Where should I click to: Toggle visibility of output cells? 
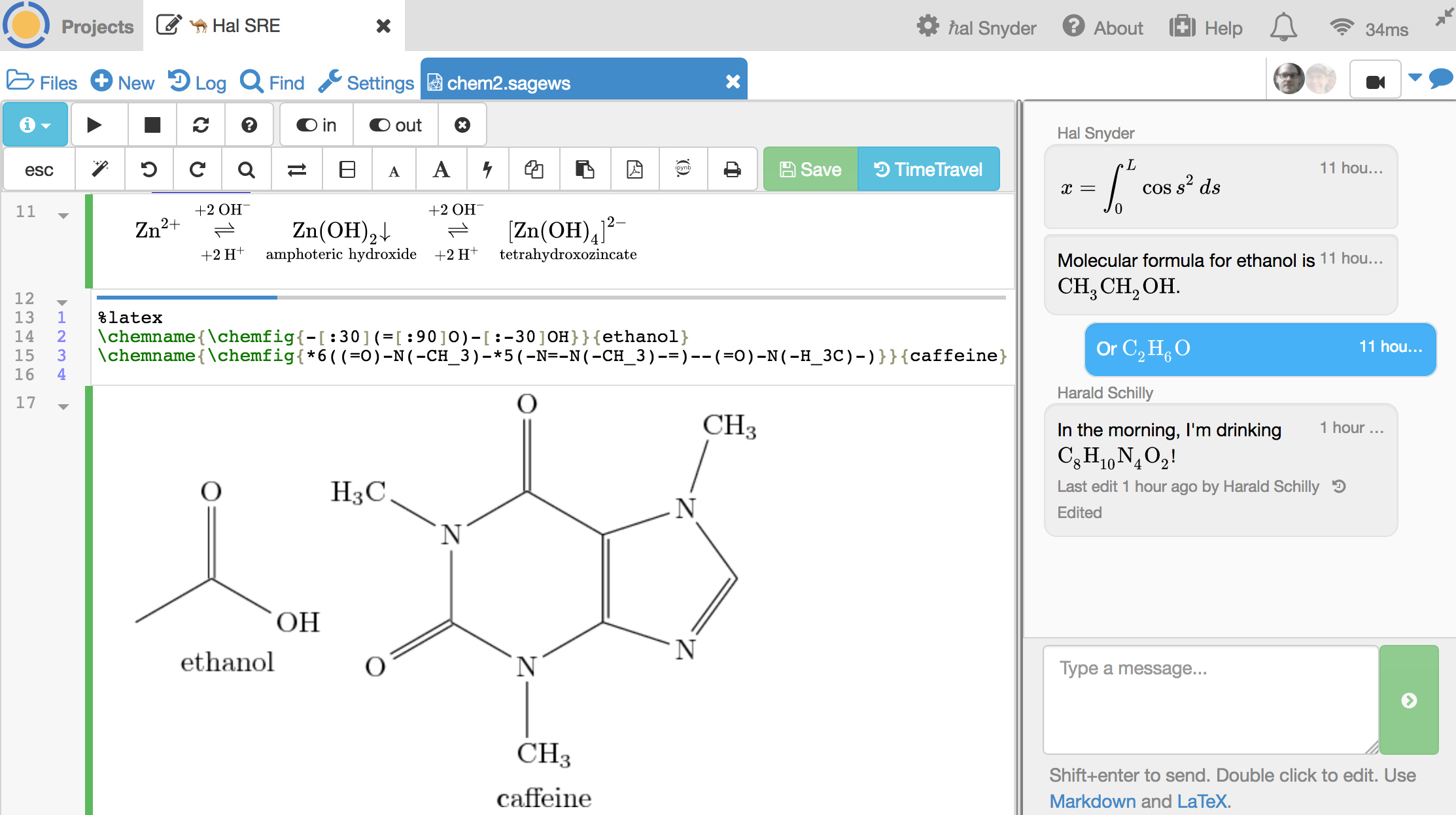395,124
